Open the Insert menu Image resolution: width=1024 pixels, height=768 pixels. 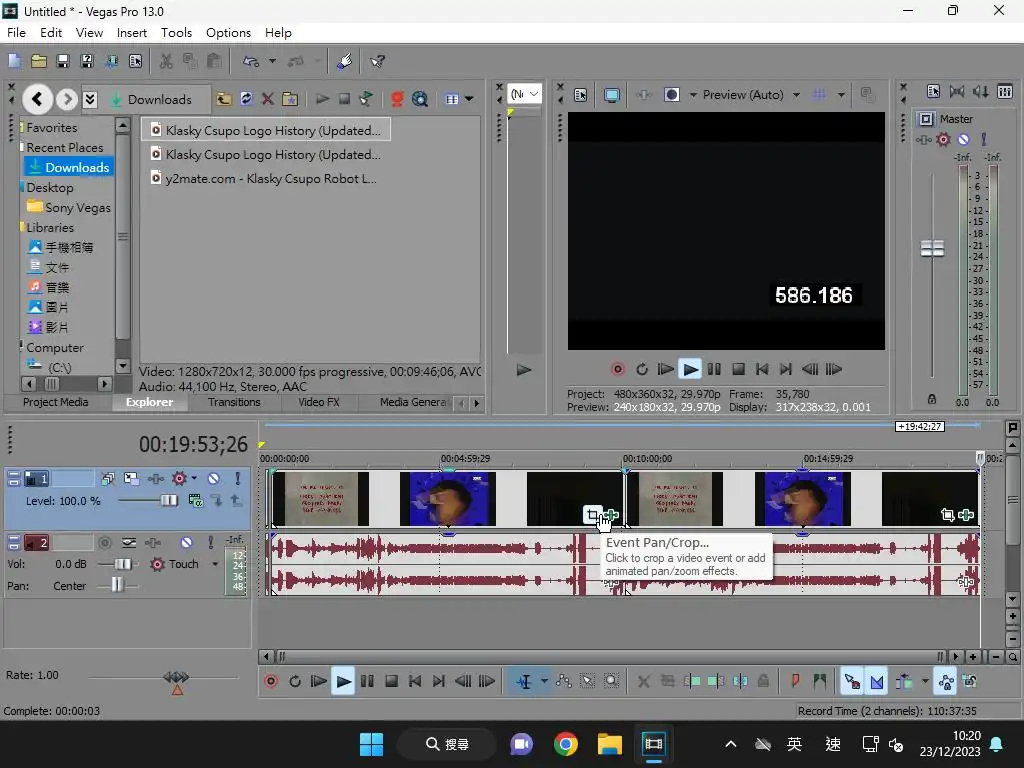(x=132, y=33)
